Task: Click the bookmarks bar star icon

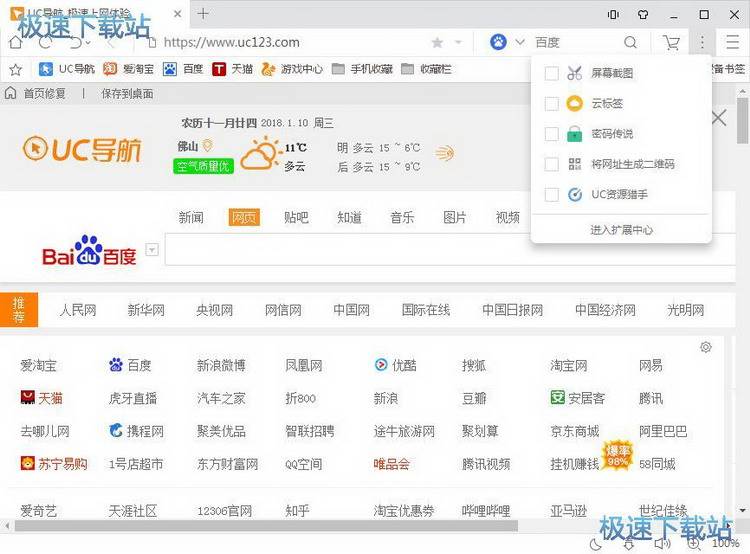Action: pyautogui.click(x=16, y=70)
